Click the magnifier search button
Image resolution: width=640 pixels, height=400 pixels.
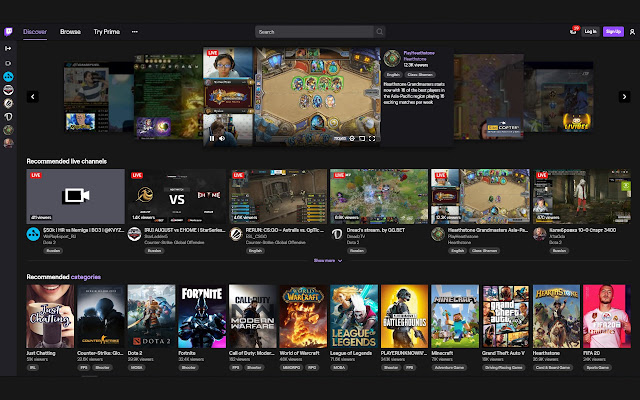(380, 32)
